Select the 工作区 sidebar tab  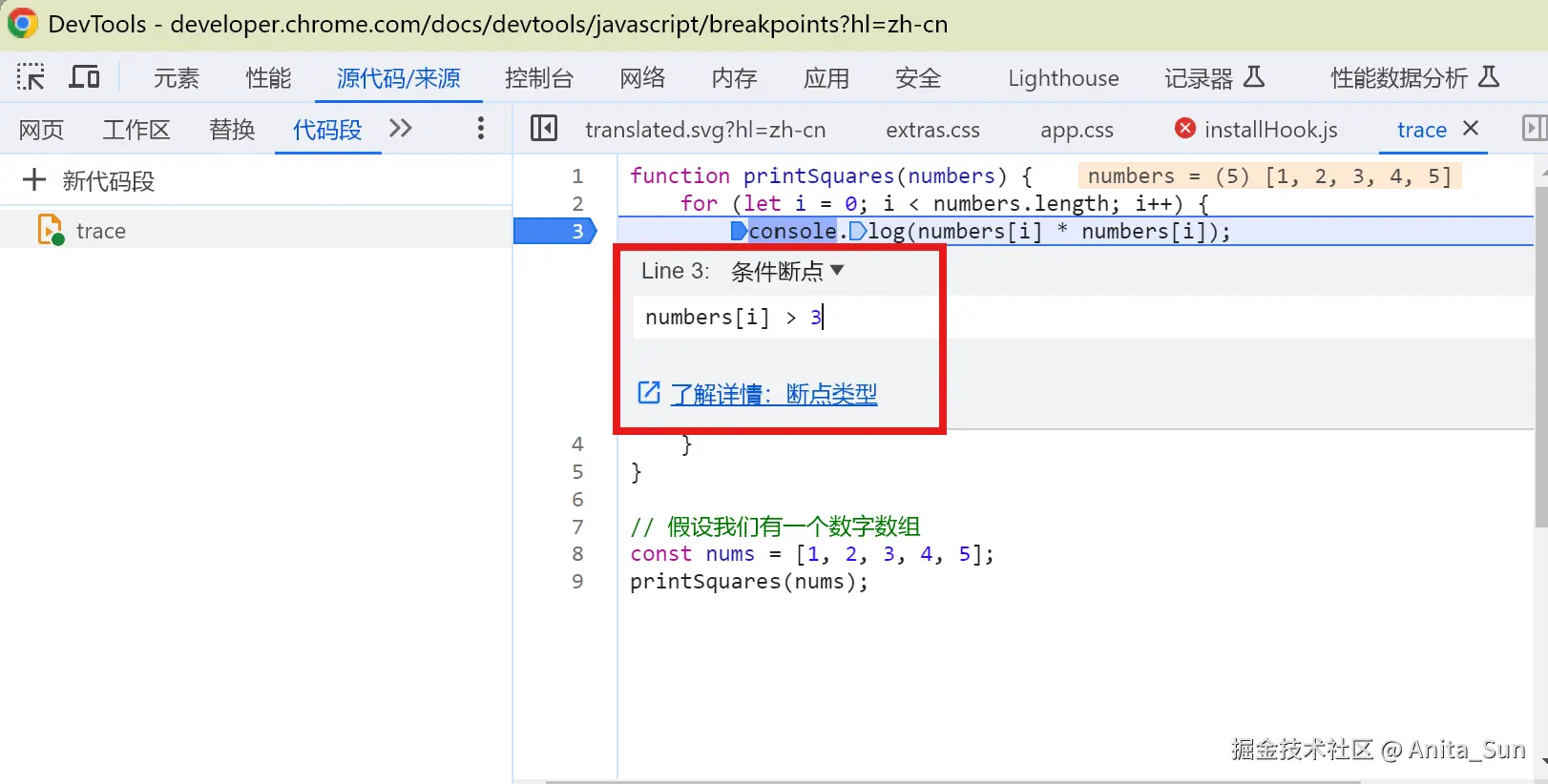tap(136, 130)
